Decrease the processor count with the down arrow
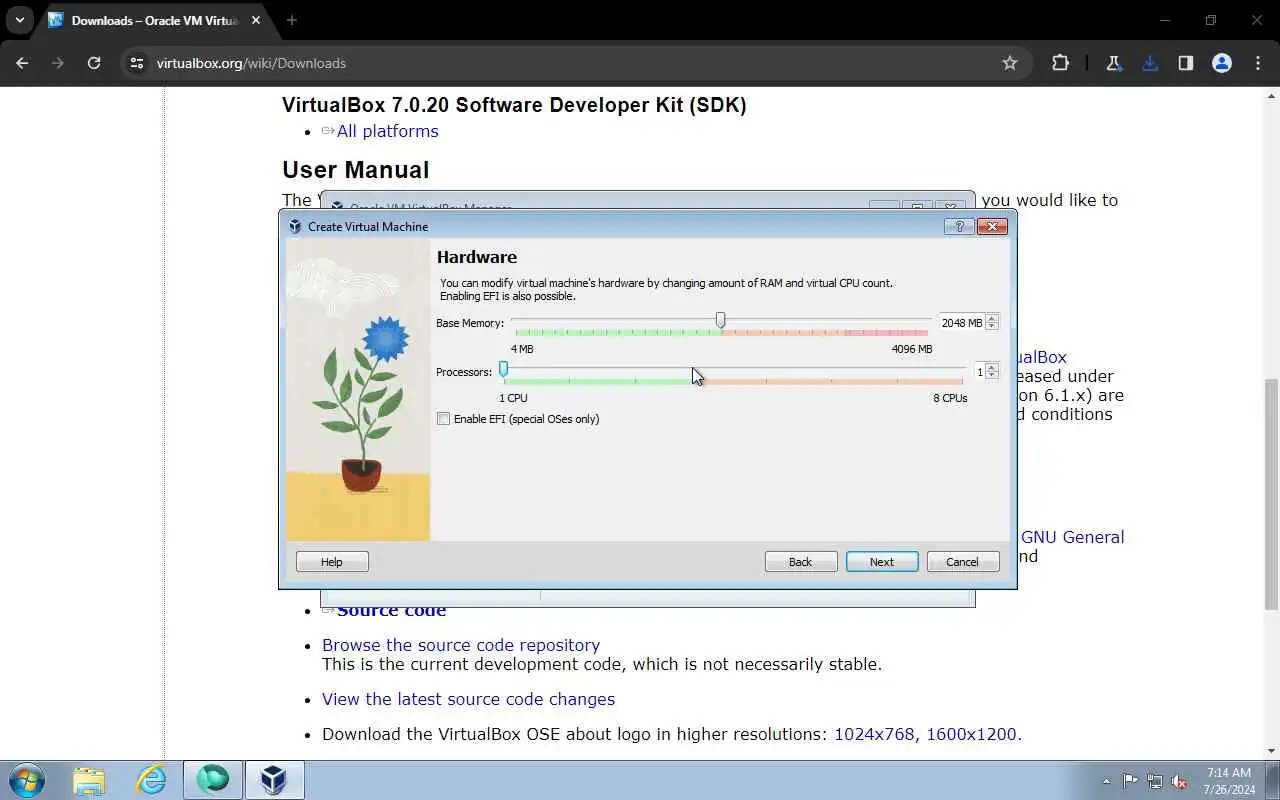This screenshot has height=800, width=1280. [992, 375]
